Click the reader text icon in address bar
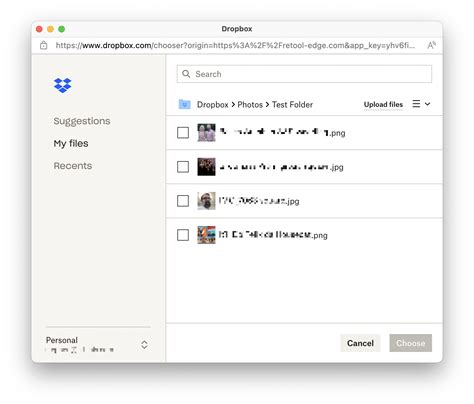Viewport: 474px width, 404px height. (x=432, y=45)
